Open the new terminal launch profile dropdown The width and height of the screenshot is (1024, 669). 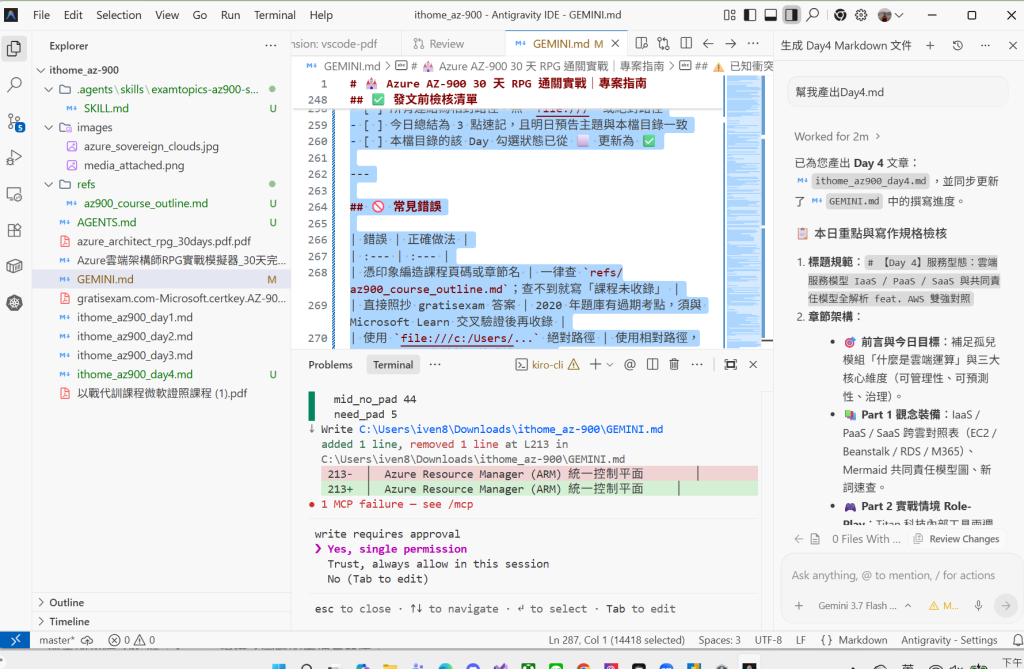pyautogui.click(x=610, y=365)
